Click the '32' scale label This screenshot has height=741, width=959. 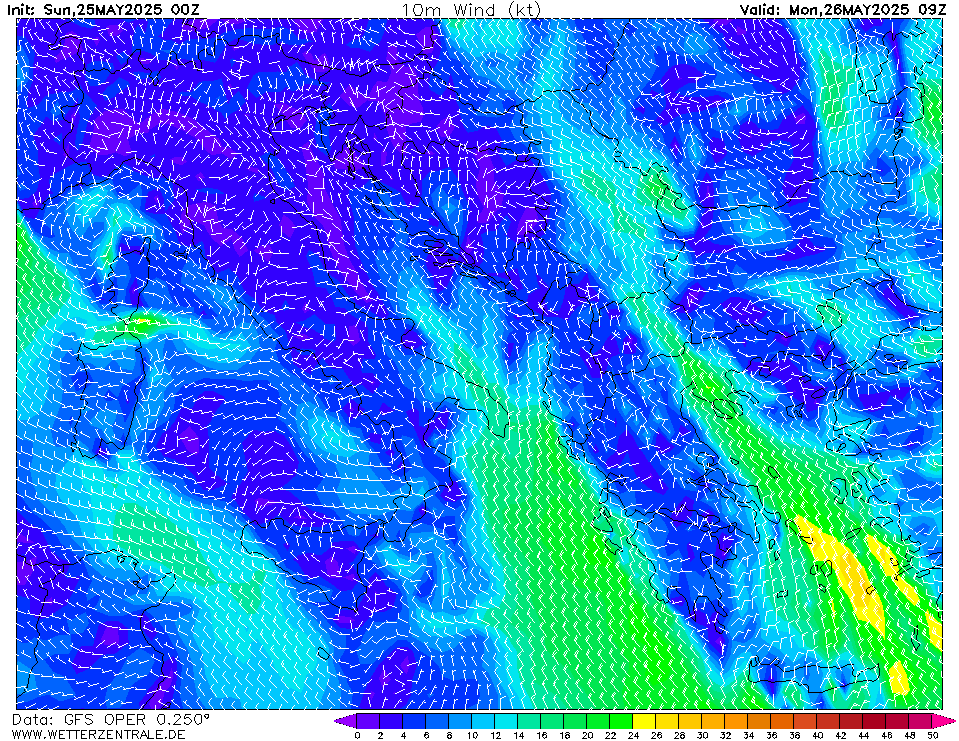(x=725, y=735)
